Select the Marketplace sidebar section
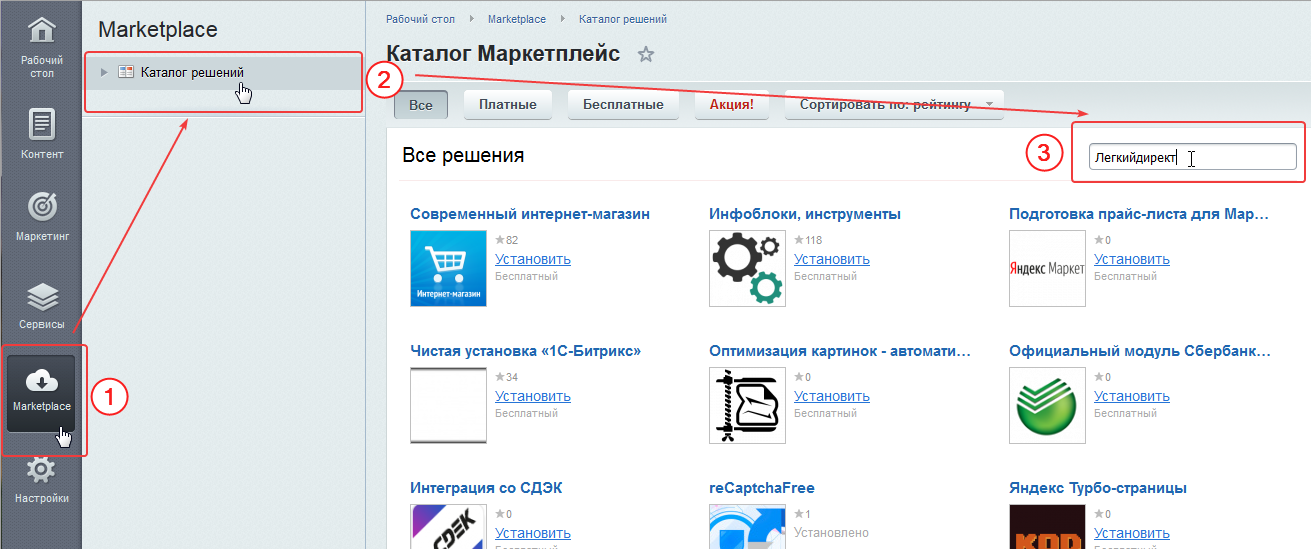Screen dimensions: 1311x549 pos(42,393)
